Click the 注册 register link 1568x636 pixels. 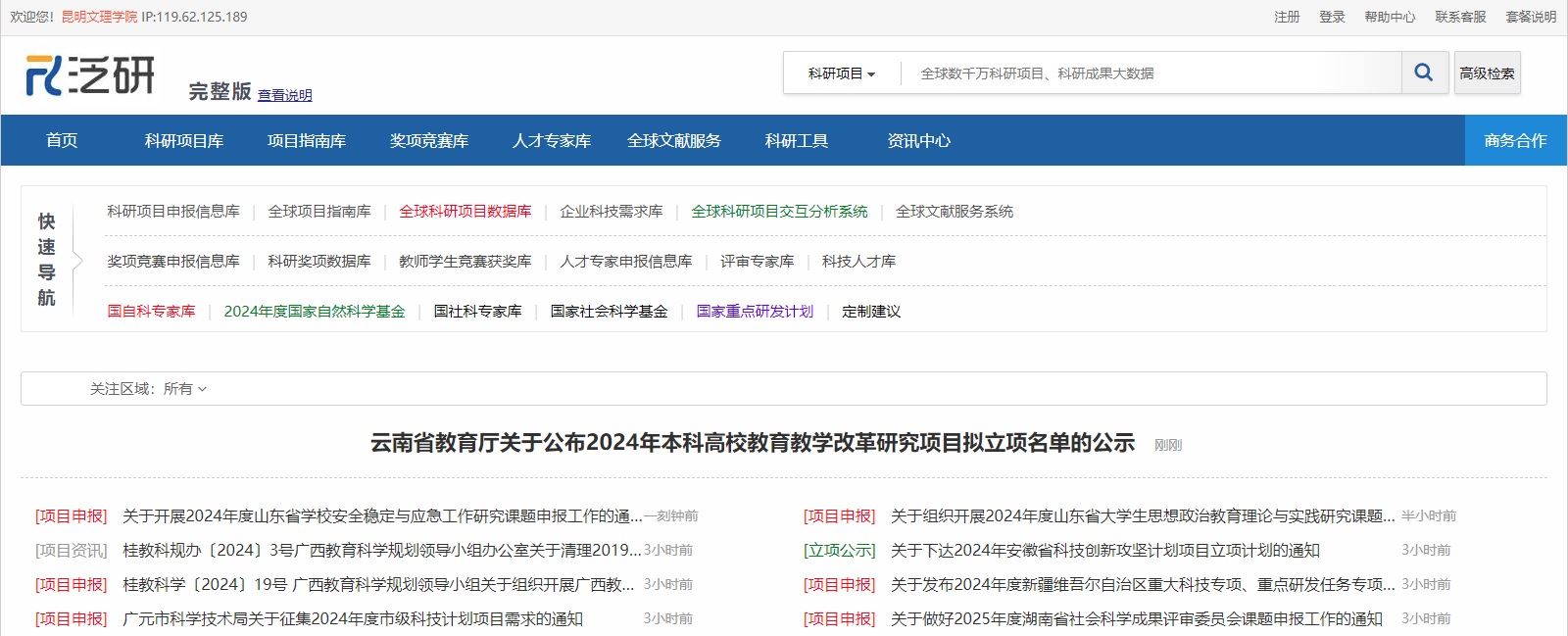tap(1287, 17)
